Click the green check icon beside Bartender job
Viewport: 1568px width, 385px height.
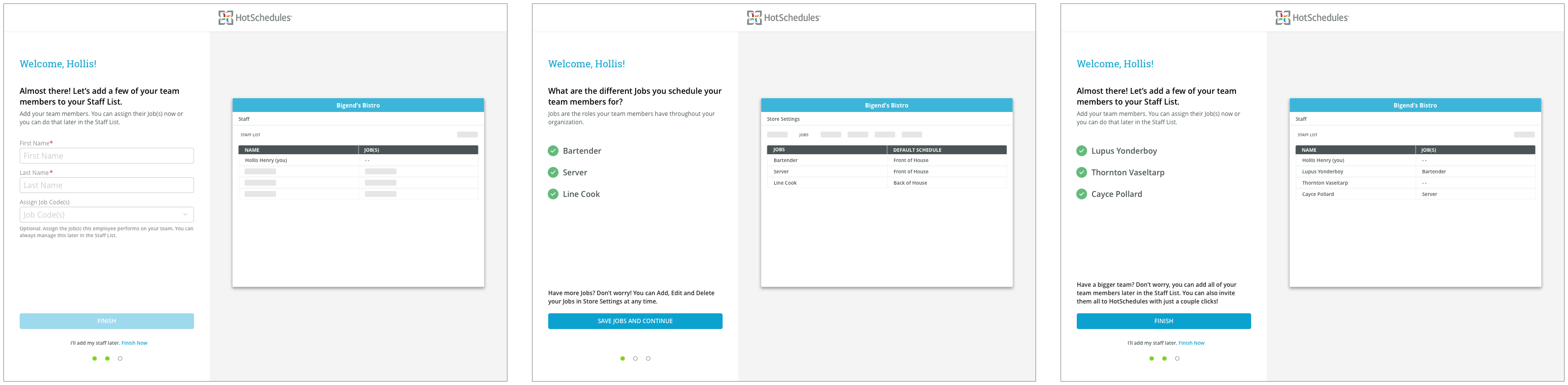(x=553, y=151)
